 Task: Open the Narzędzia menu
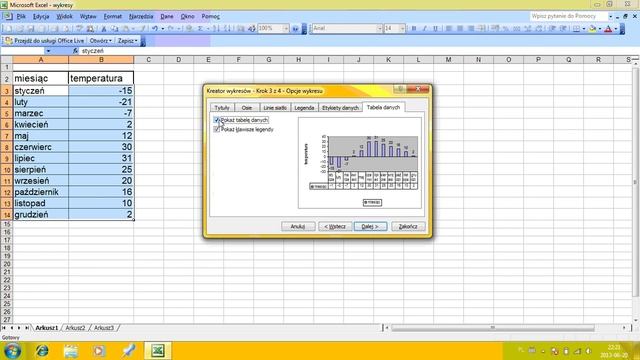[x=141, y=16]
